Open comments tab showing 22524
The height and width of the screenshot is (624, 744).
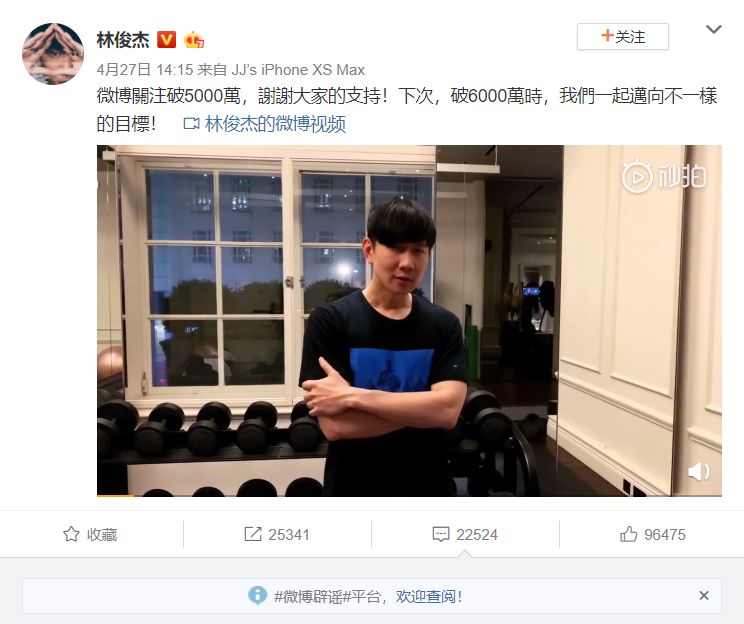click(465, 534)
